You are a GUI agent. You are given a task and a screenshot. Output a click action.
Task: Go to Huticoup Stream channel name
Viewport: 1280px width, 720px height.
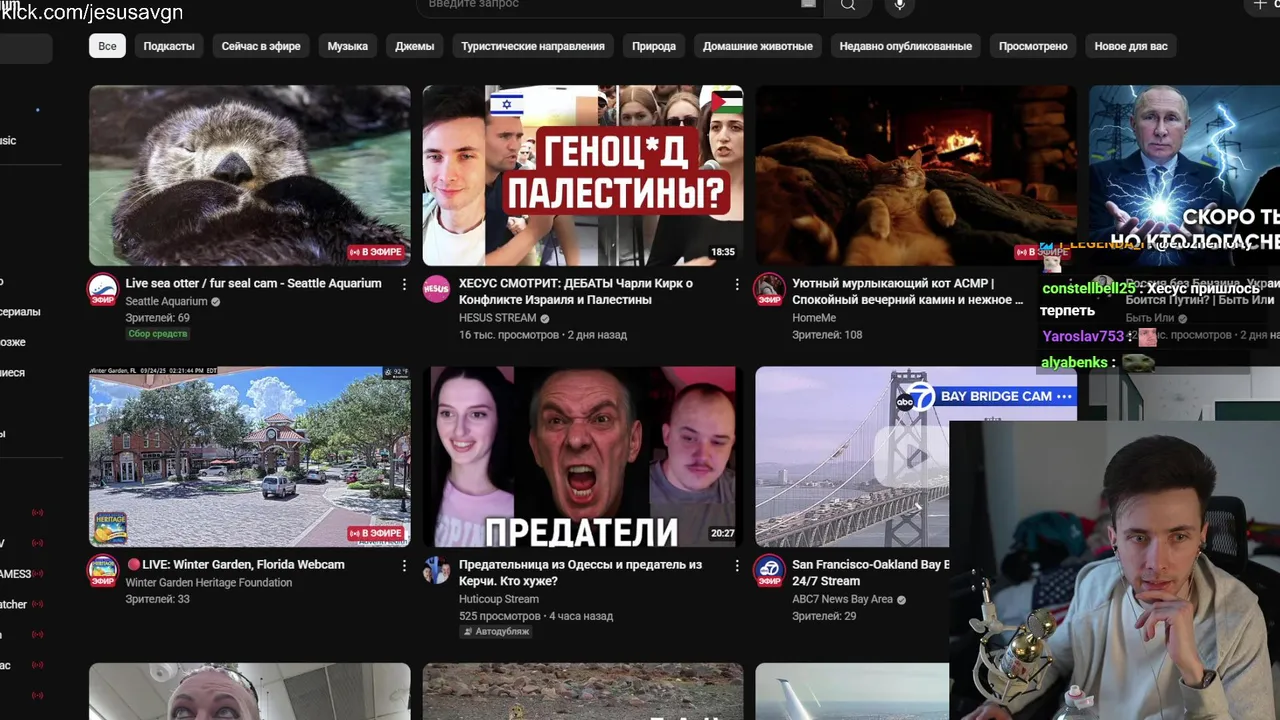point(499,599)
